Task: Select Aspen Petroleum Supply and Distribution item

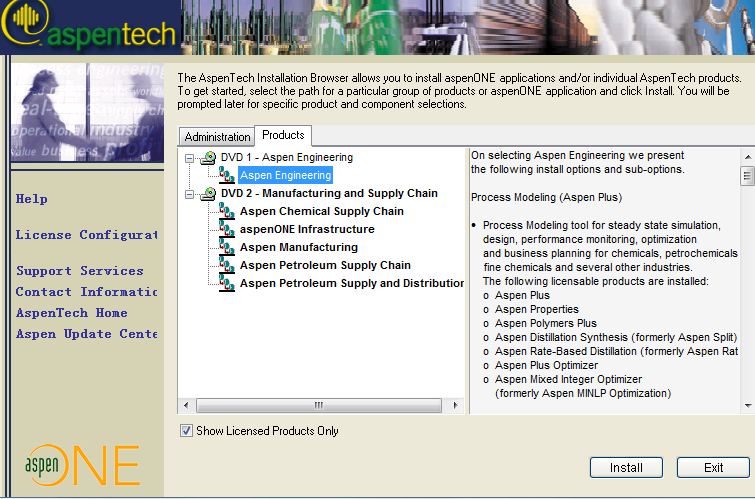Action: 352,283
